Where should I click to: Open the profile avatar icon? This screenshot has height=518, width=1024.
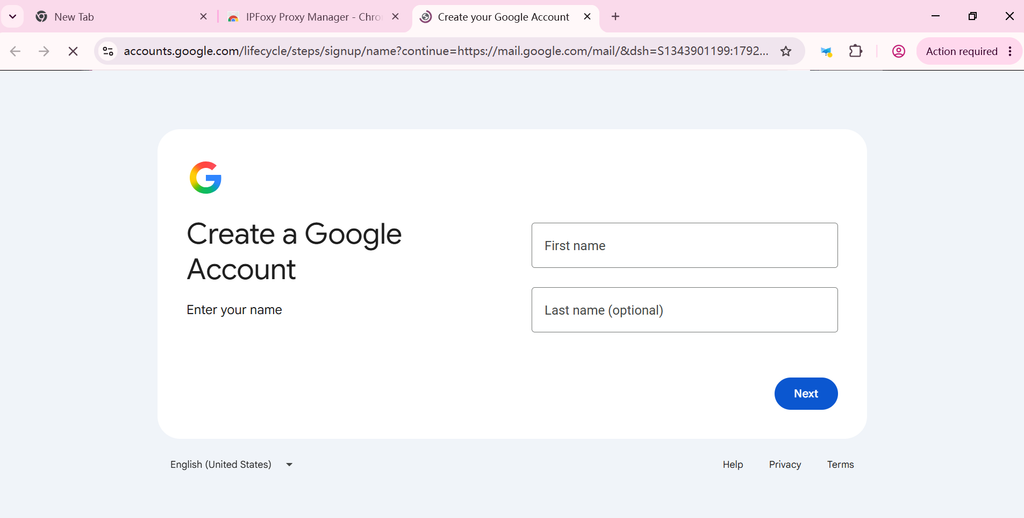[x=899, y=51]
